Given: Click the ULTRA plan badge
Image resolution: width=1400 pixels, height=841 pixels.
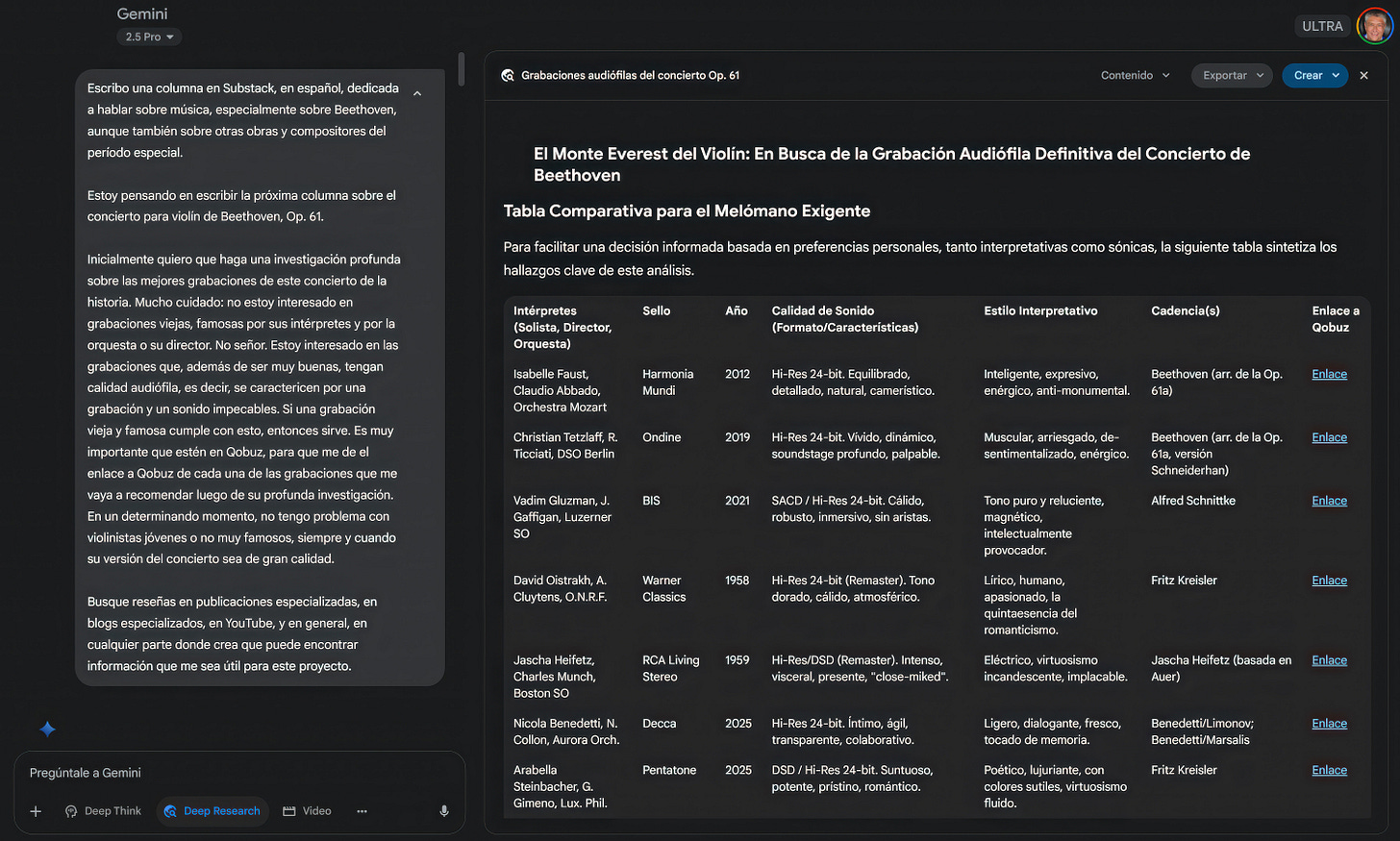Looking at the screenshot, I should pos(1322,26).
